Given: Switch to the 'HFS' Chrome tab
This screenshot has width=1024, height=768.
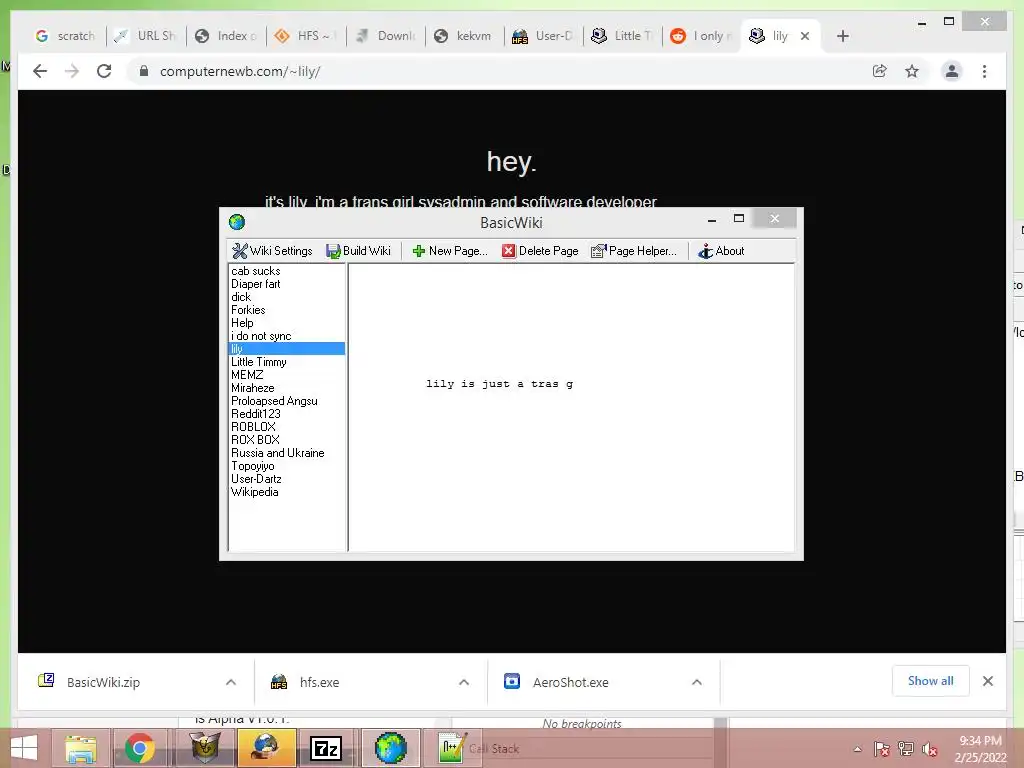Looking at the screenshot, I should click(306, 36).
